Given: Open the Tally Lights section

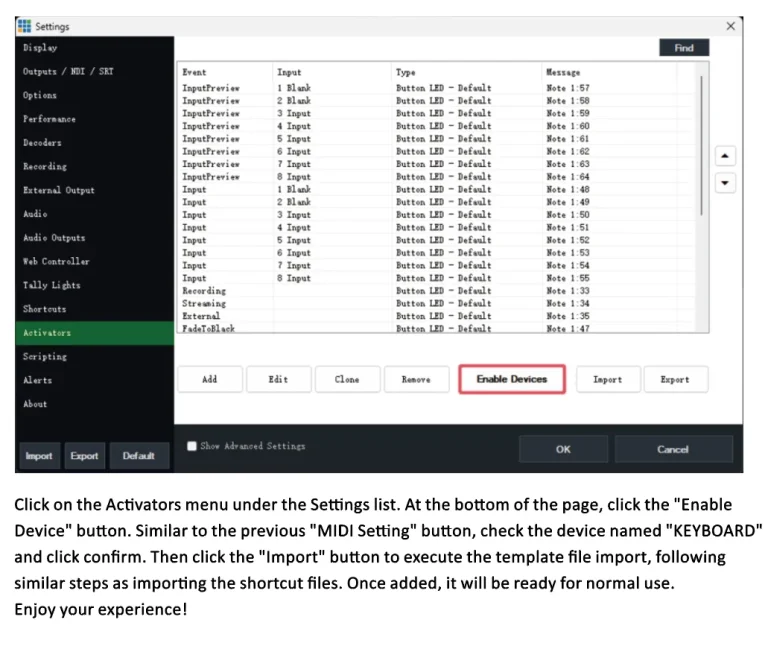Looking at the screenshot, I should click(52, 285).
